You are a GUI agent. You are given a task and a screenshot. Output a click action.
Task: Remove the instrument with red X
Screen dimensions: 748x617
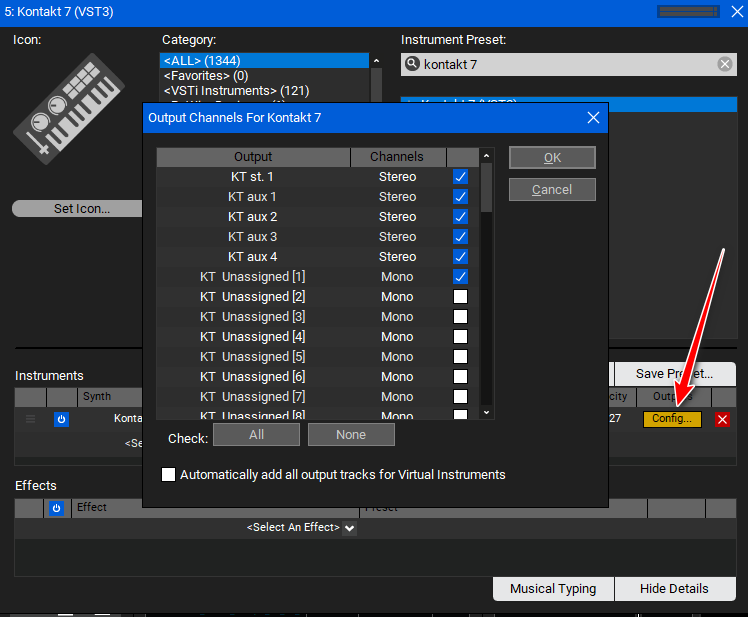(x=722, y=419)
